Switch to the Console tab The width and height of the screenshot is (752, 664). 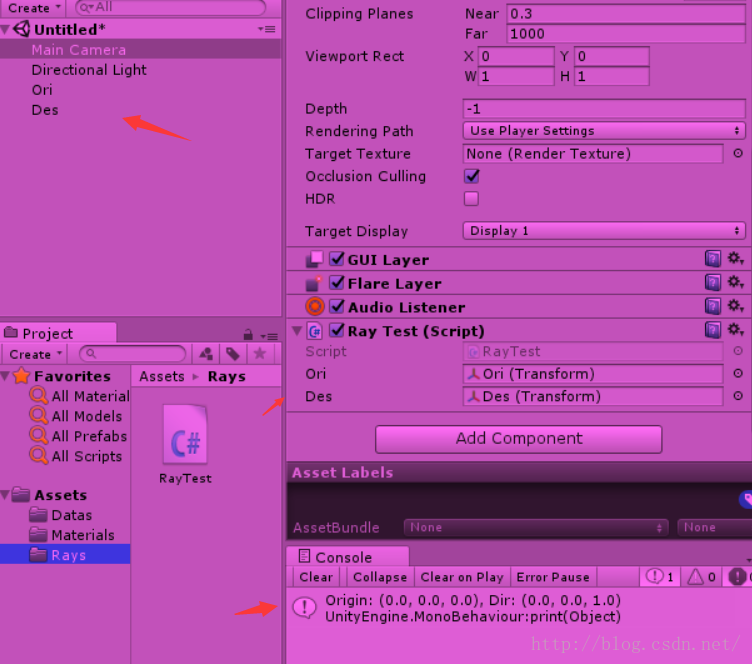click(x=348, y=557)
